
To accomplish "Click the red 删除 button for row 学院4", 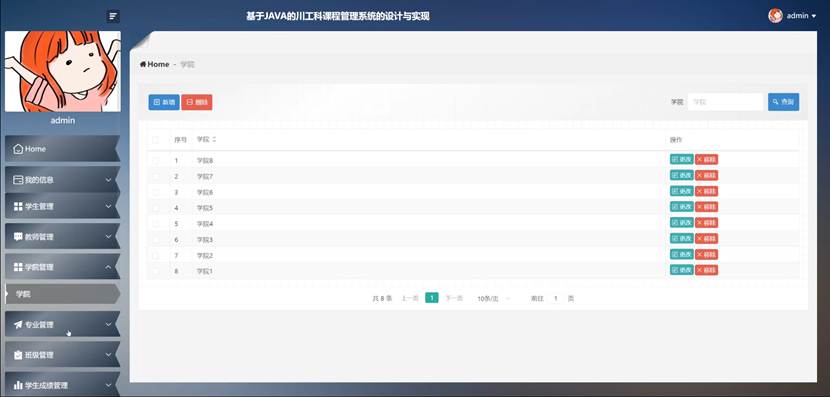I will (707, 223).
